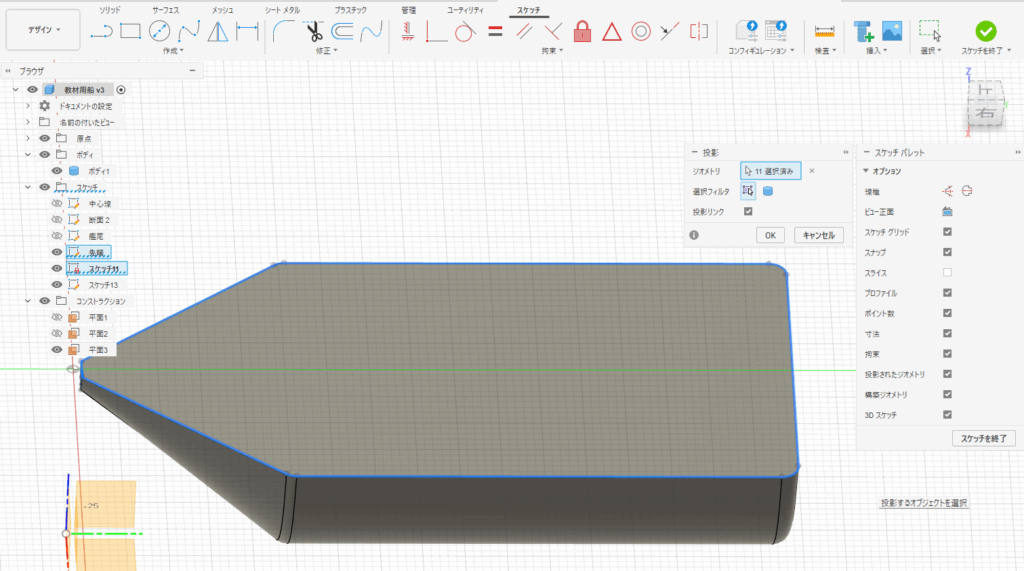This screenshot has width=1024, height=571.
Task: Switch to the サーフェス tab
Action: pyautogui.click(x=167, y=9)
